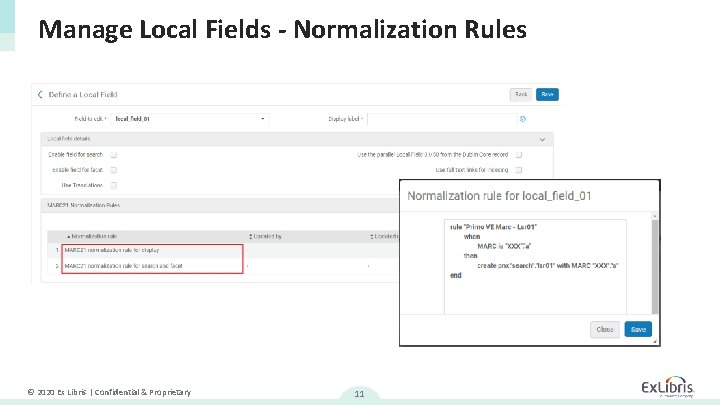Click the MARC21 Normalization Rules section header

[84, 205]
